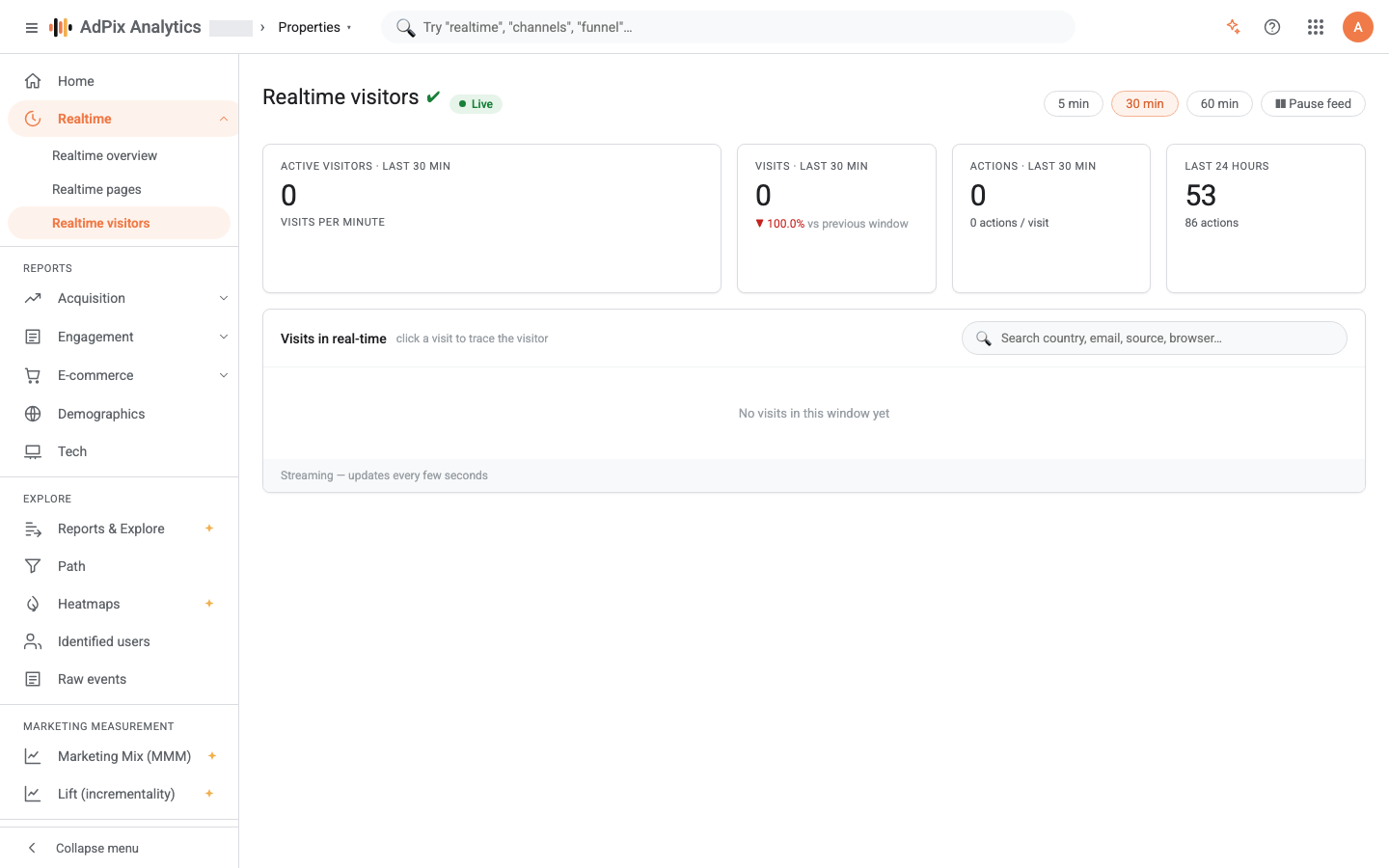Click the sparkle beside Reports & Explore
Image resolution: width=1389 pixels, height=868 pixels.
click(x=209, y=529)
